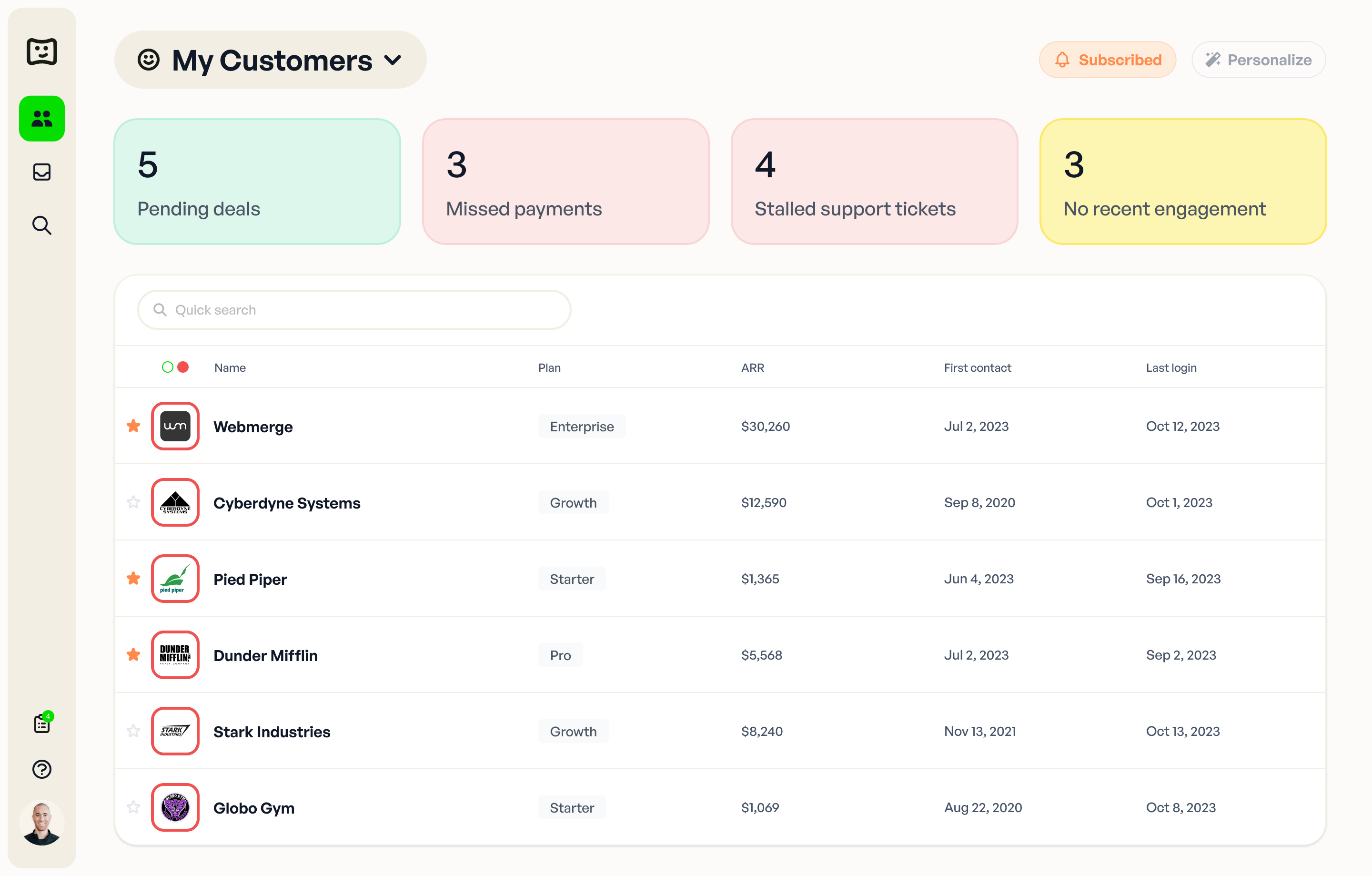Click the Personalize button
Viewport: 1372px width, 876px height.
click(1258, 59)
